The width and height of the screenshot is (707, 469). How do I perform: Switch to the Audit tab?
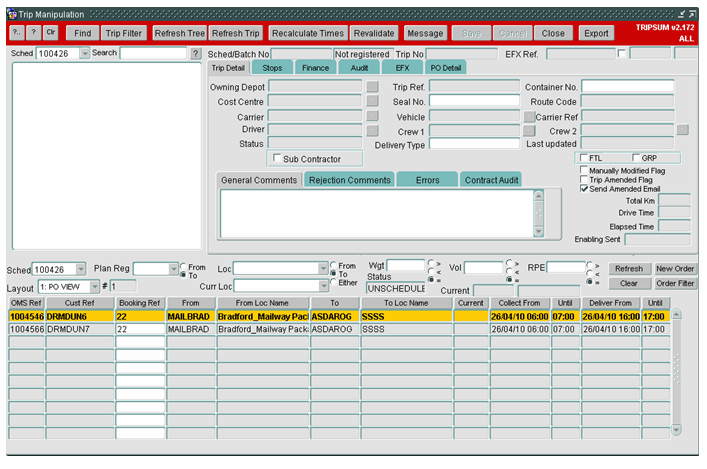click(359, 68)
